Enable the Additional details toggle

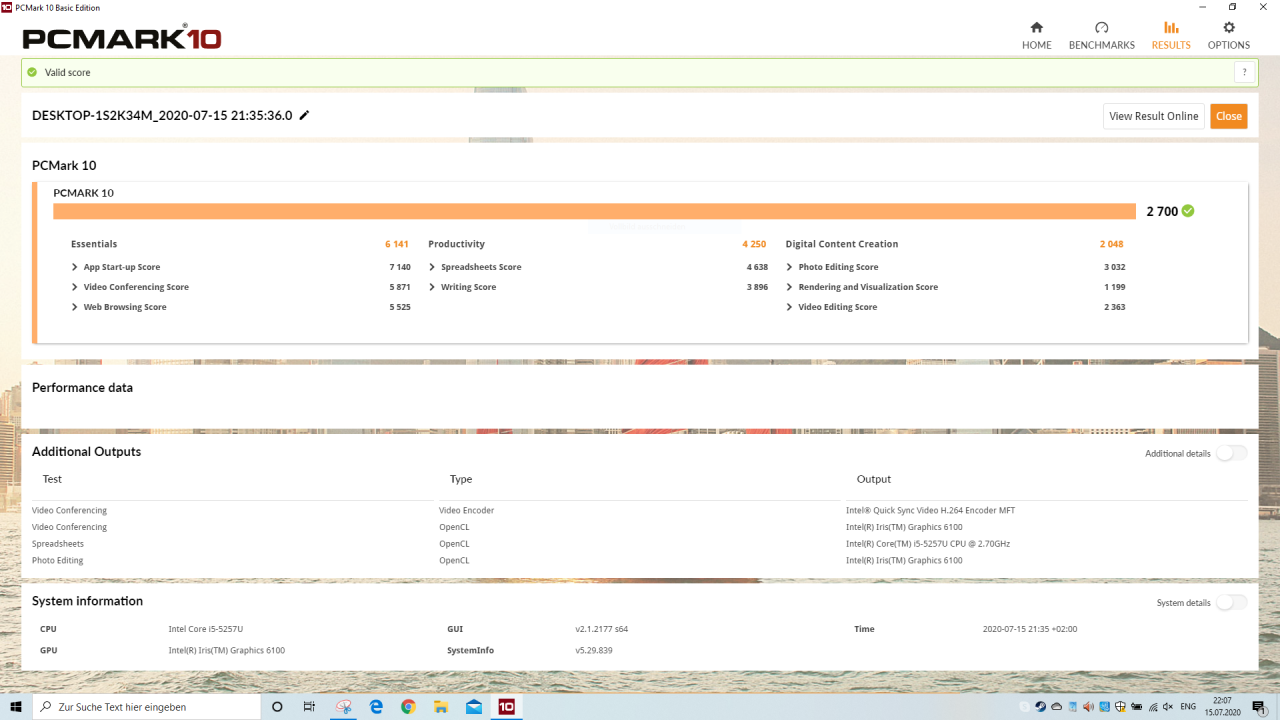(1231, 453)
